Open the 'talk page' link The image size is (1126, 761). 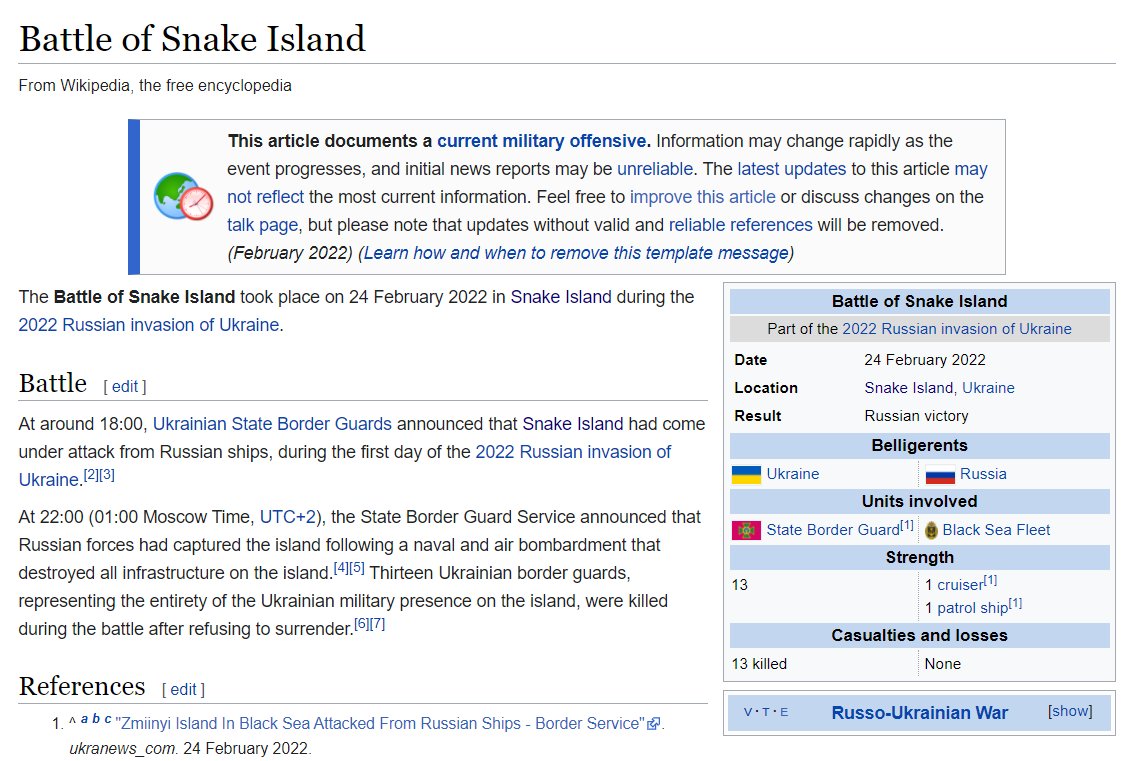coord(262,225)
